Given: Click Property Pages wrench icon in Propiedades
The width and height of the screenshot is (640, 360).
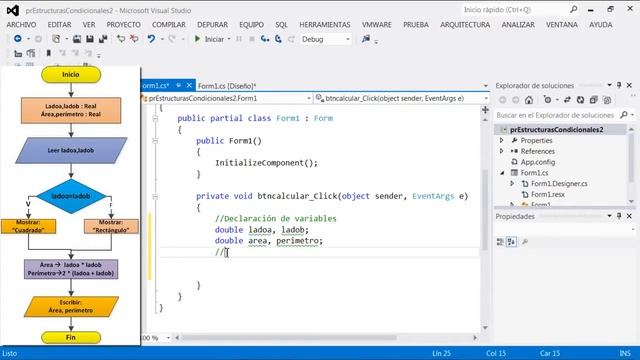Looking at the screenshot, I should (525, 242).
